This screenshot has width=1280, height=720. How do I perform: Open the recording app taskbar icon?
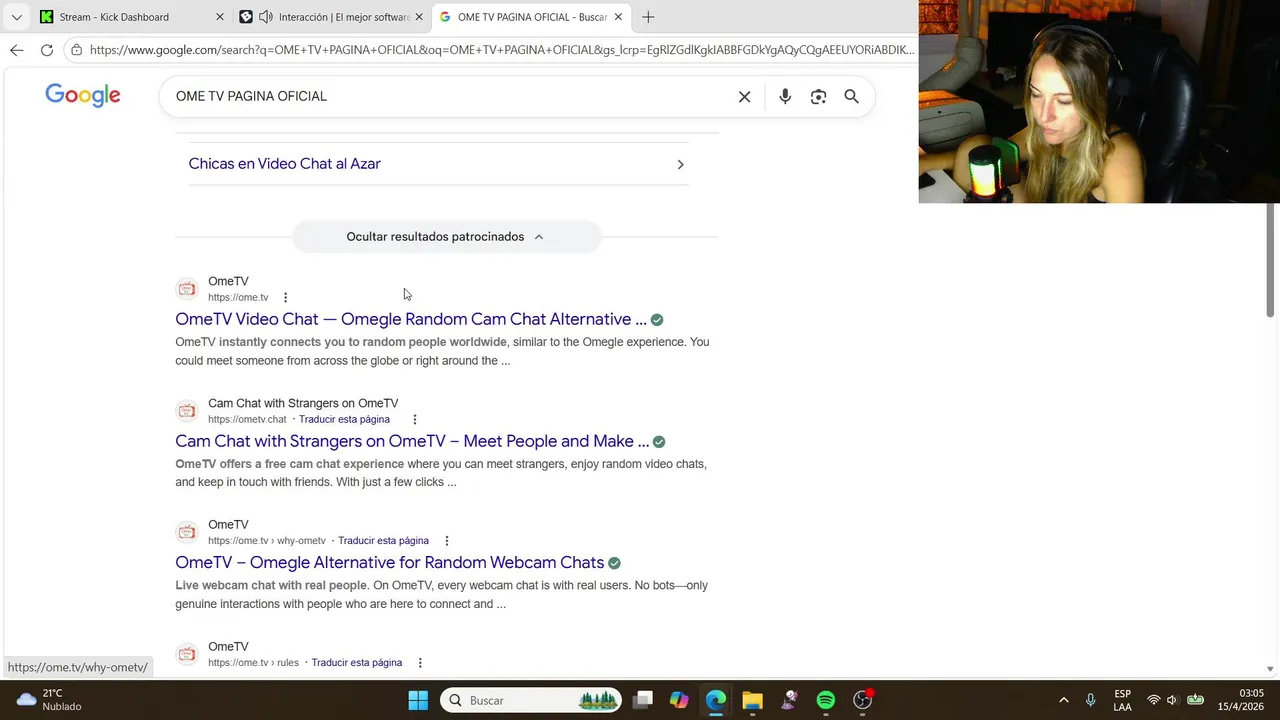[863, 700]
